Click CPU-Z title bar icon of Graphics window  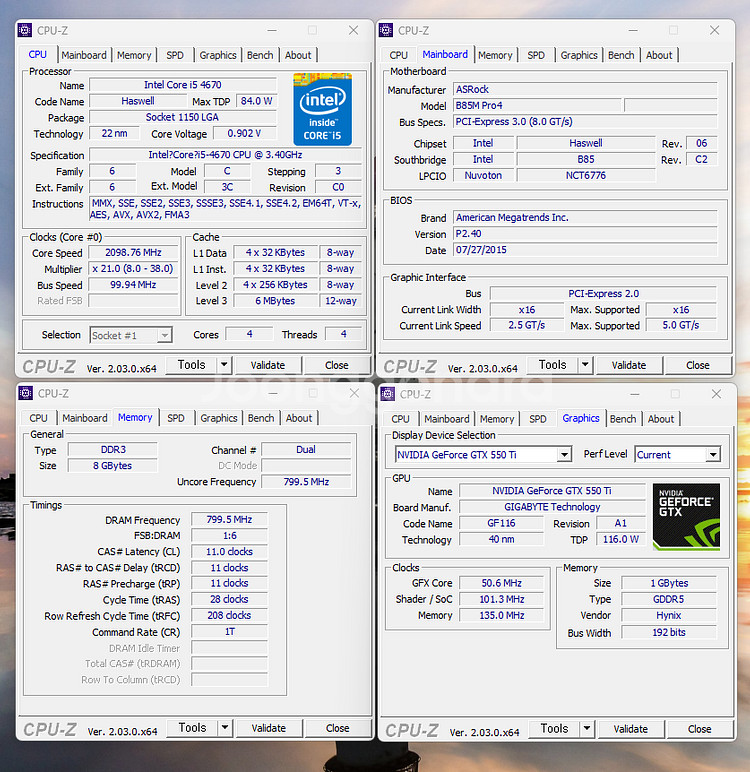click(389, 394)
